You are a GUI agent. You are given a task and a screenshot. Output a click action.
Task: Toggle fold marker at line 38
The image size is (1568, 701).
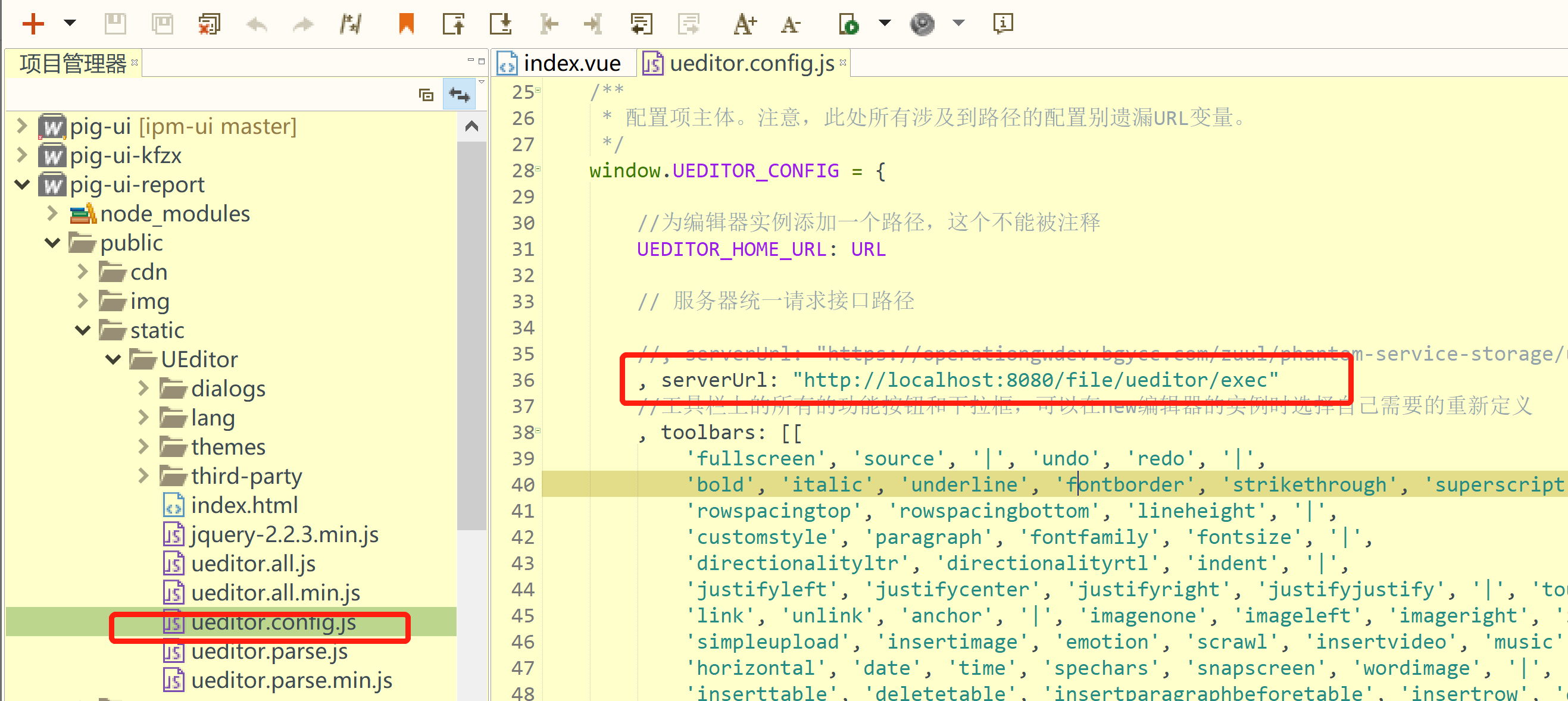pos(538,431)
